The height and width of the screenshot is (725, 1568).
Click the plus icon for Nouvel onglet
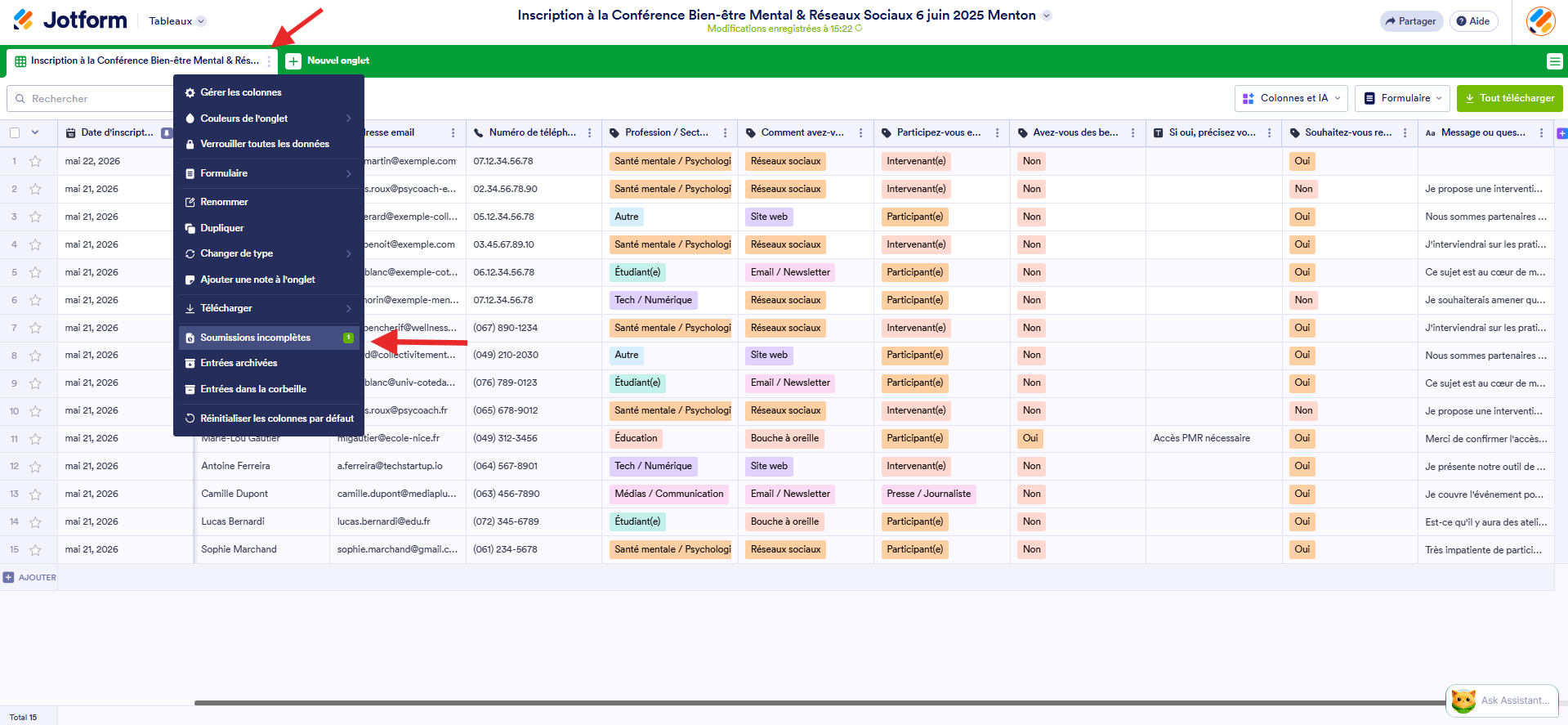(293, 61)
